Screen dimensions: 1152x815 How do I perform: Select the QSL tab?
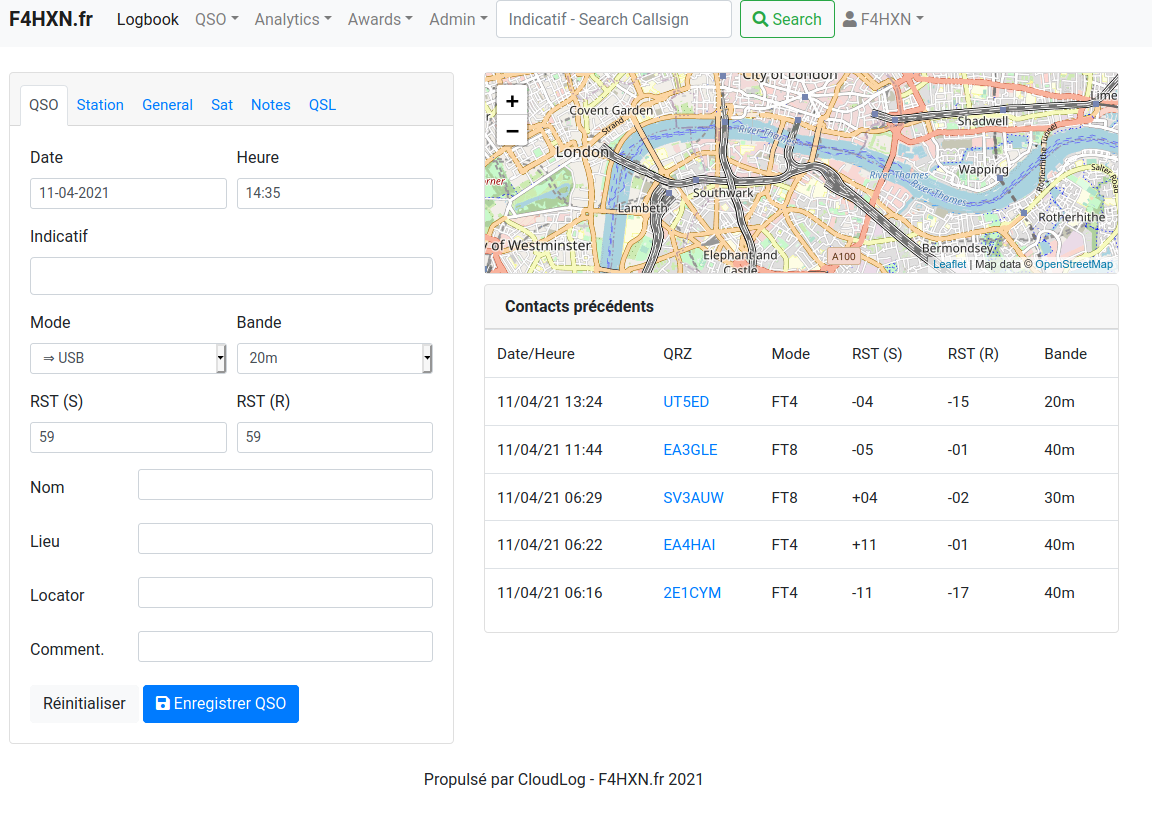pyautogui.click(x=322, y=105)
